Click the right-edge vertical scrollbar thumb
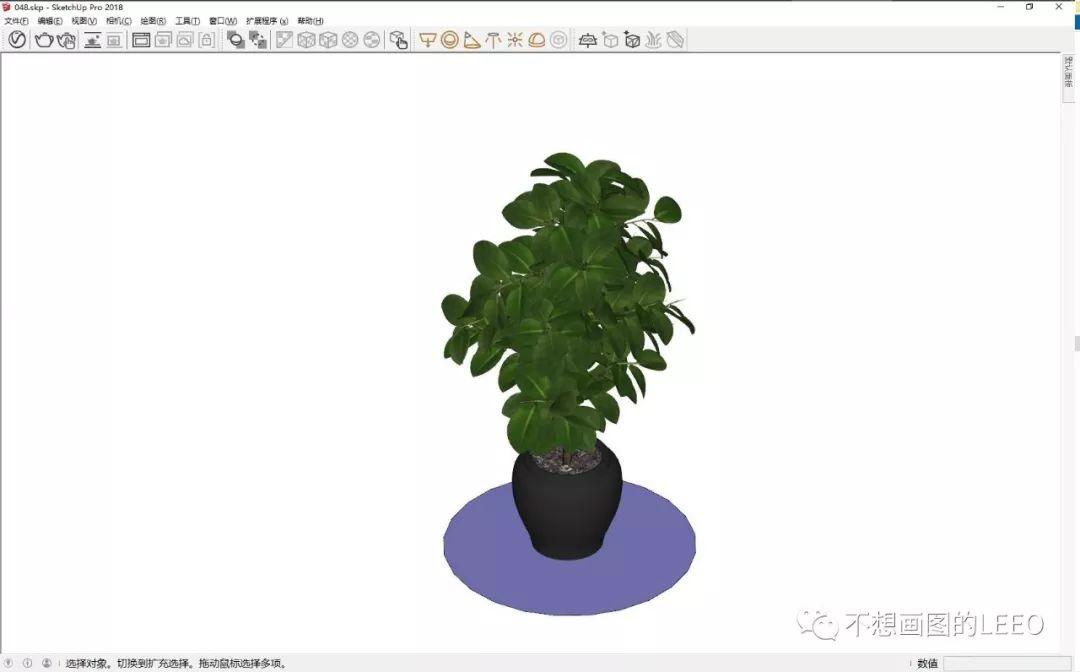 point(1077,344)
